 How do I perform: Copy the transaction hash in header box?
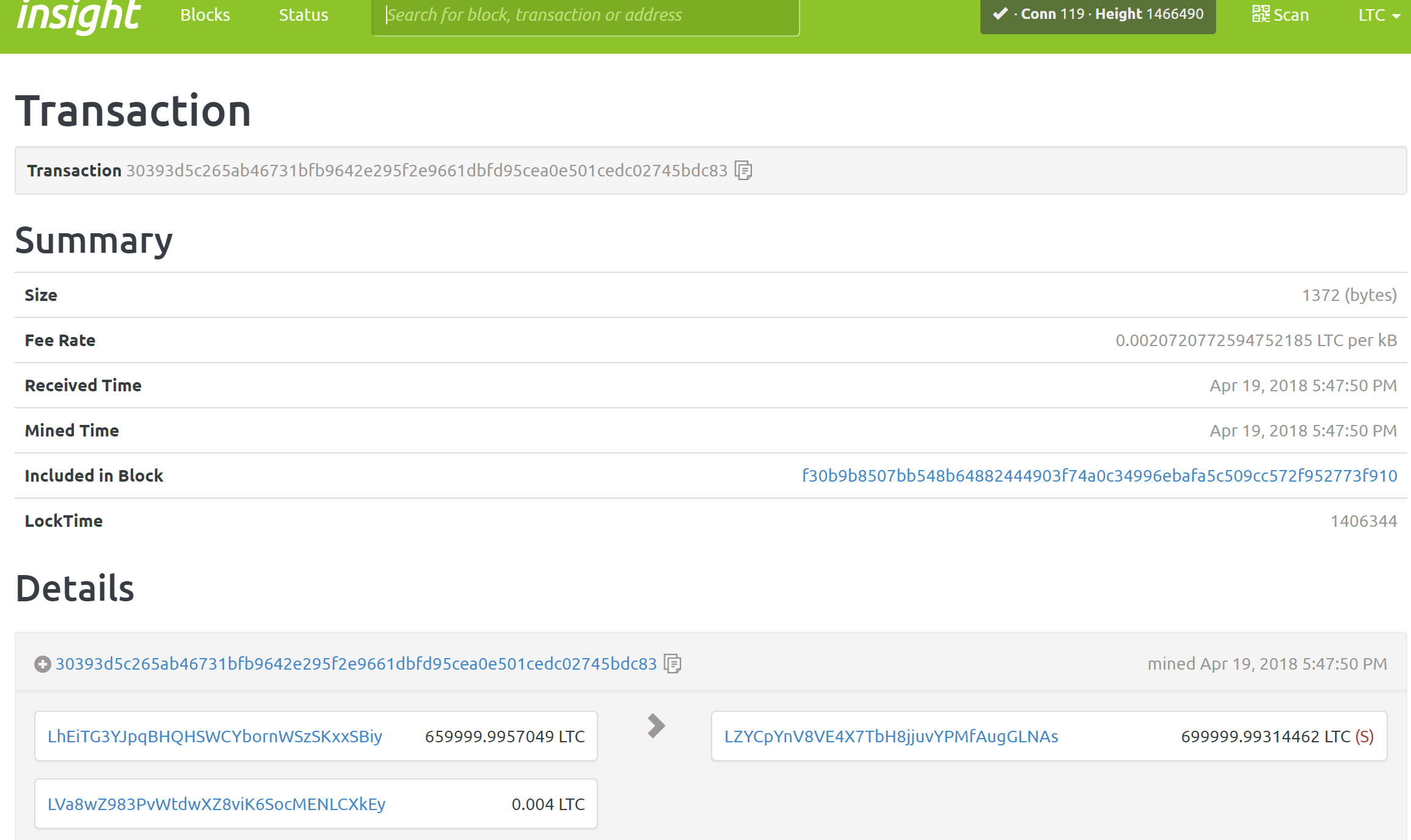(x=743, y=170)
